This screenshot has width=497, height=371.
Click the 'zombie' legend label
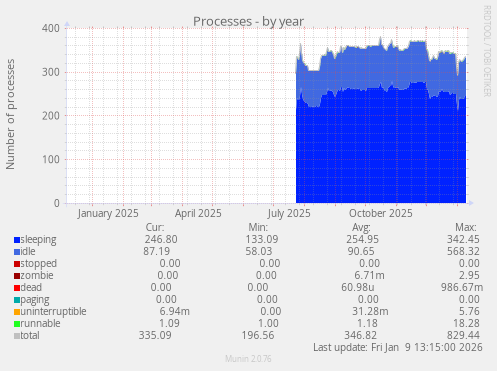(x=37, y=275)
